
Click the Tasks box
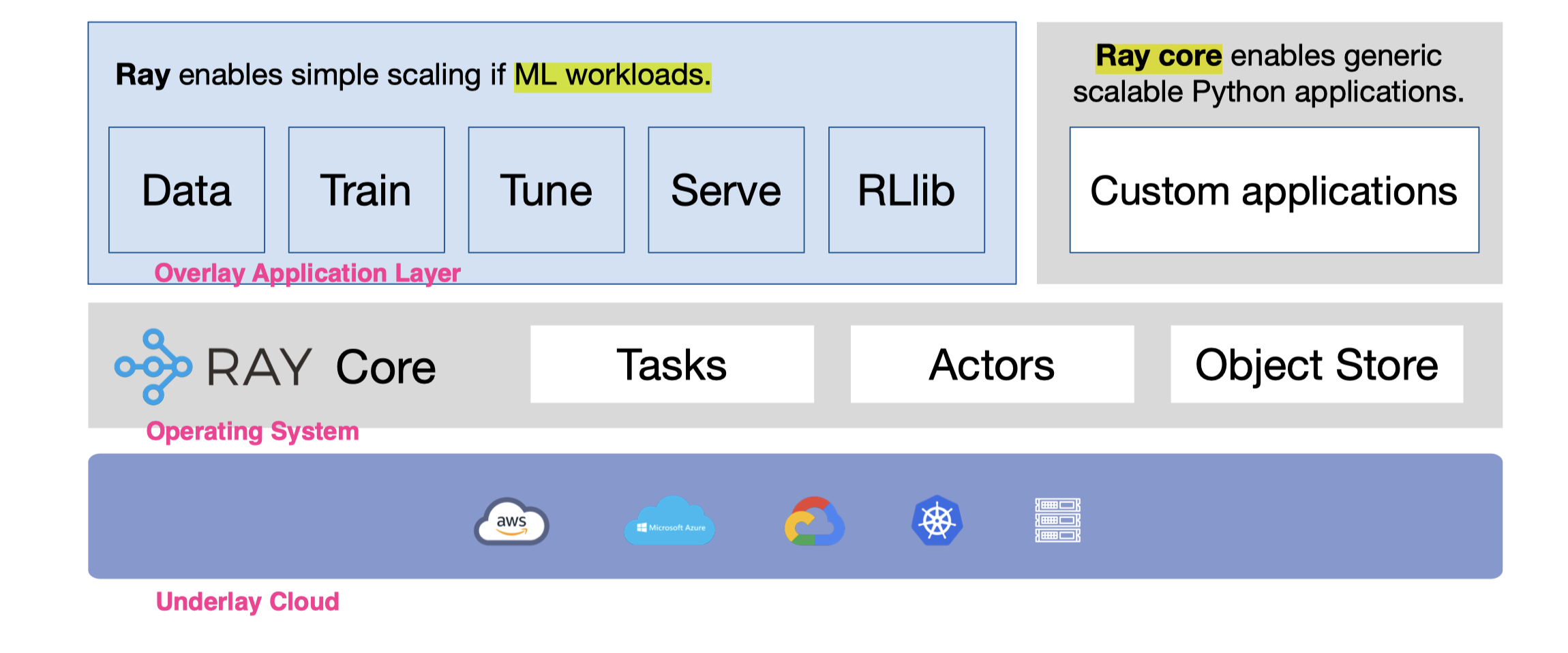[672, 365]
